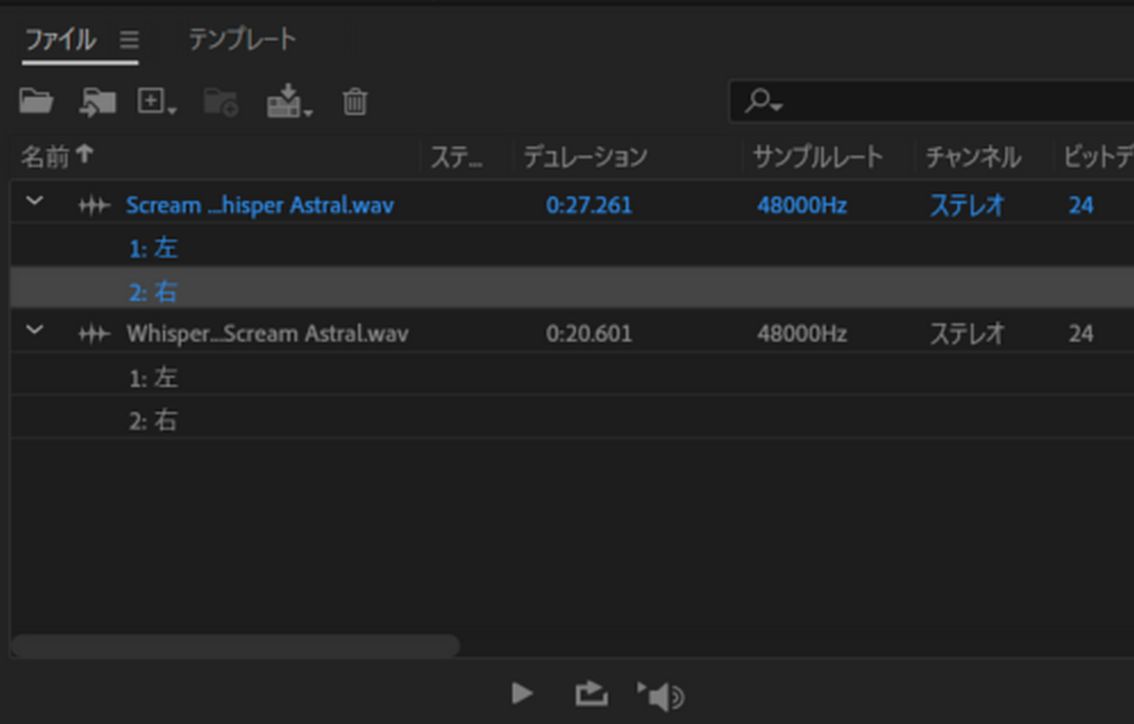Screen dimensions: 1134x724
Task: Click the duration value 0:20.601
Action: pos(589,334)
